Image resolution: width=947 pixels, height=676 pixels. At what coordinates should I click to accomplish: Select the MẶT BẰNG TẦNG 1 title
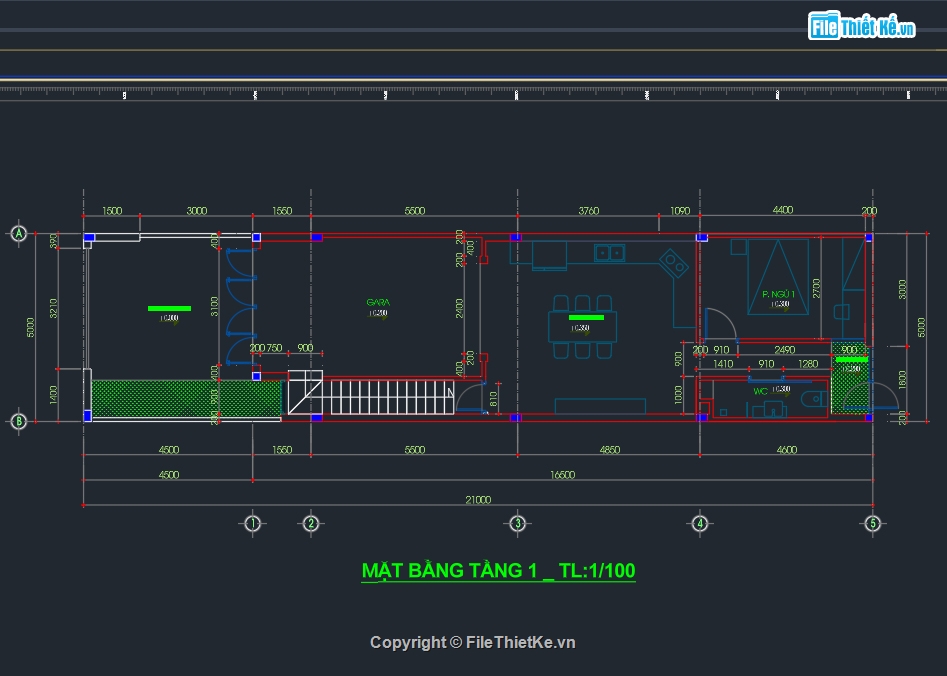[498, 571]
